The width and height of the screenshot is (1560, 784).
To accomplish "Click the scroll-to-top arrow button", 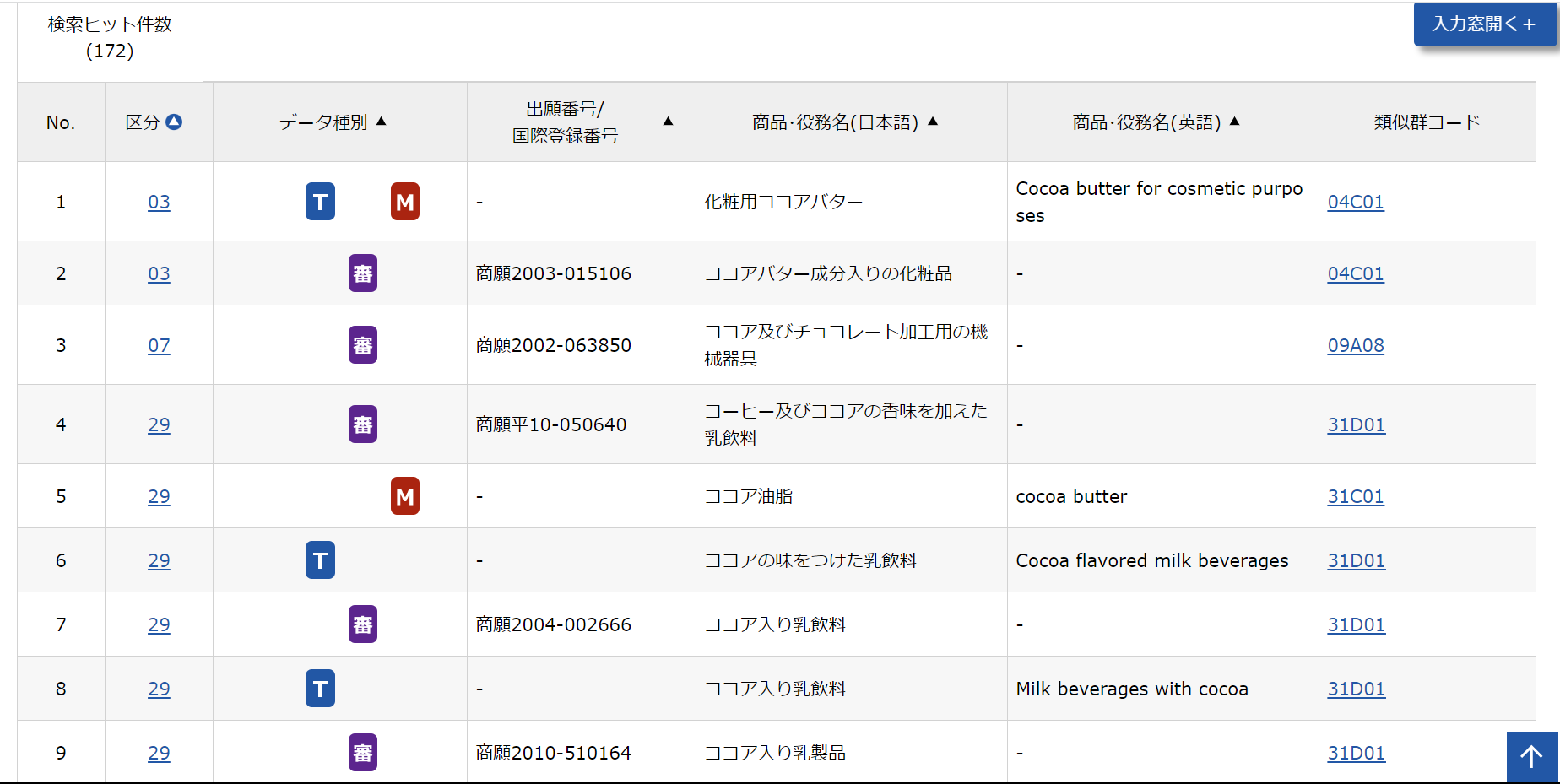I will pyautogui.click(x=1532, y=757).
